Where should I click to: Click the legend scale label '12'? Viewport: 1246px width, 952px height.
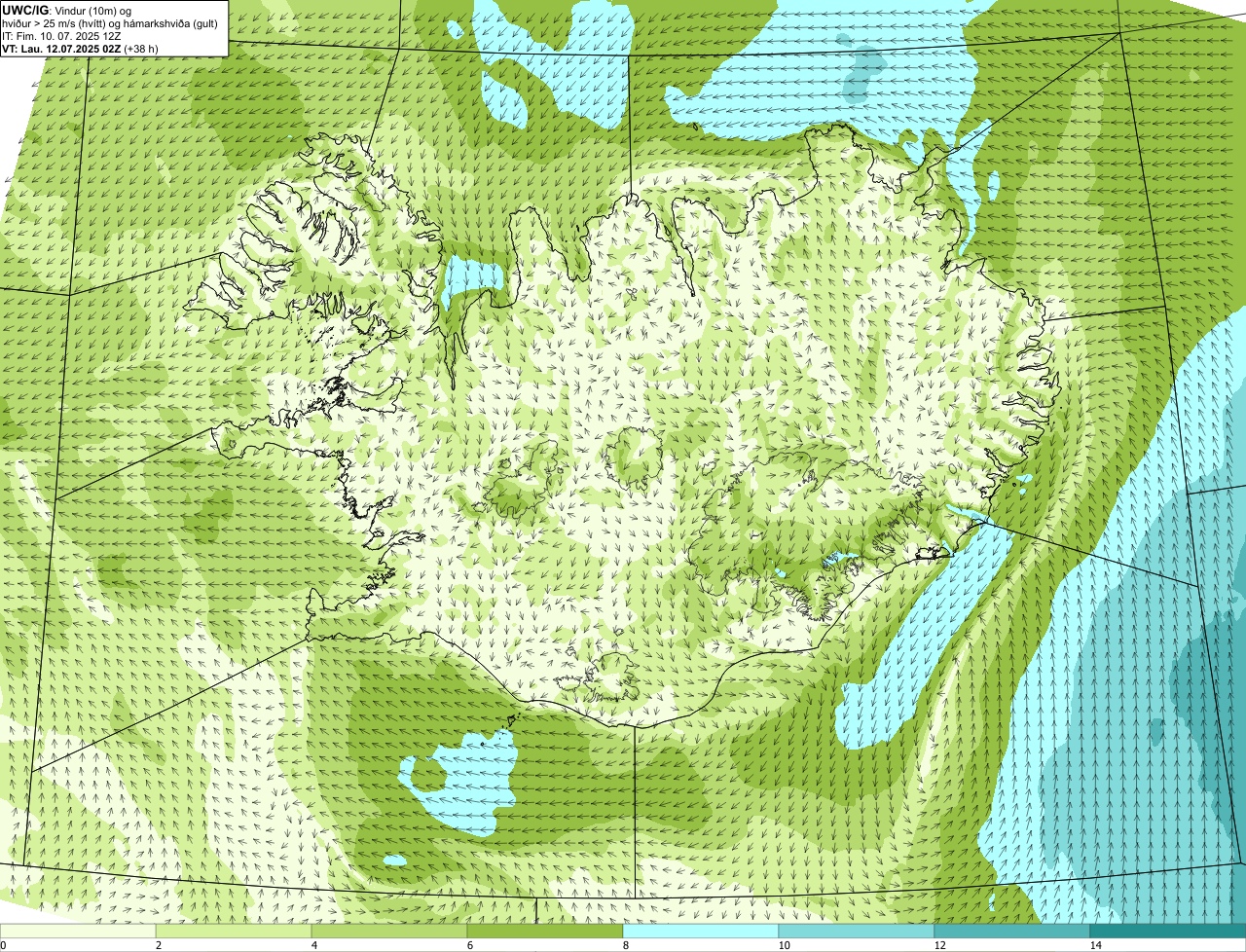939,945
